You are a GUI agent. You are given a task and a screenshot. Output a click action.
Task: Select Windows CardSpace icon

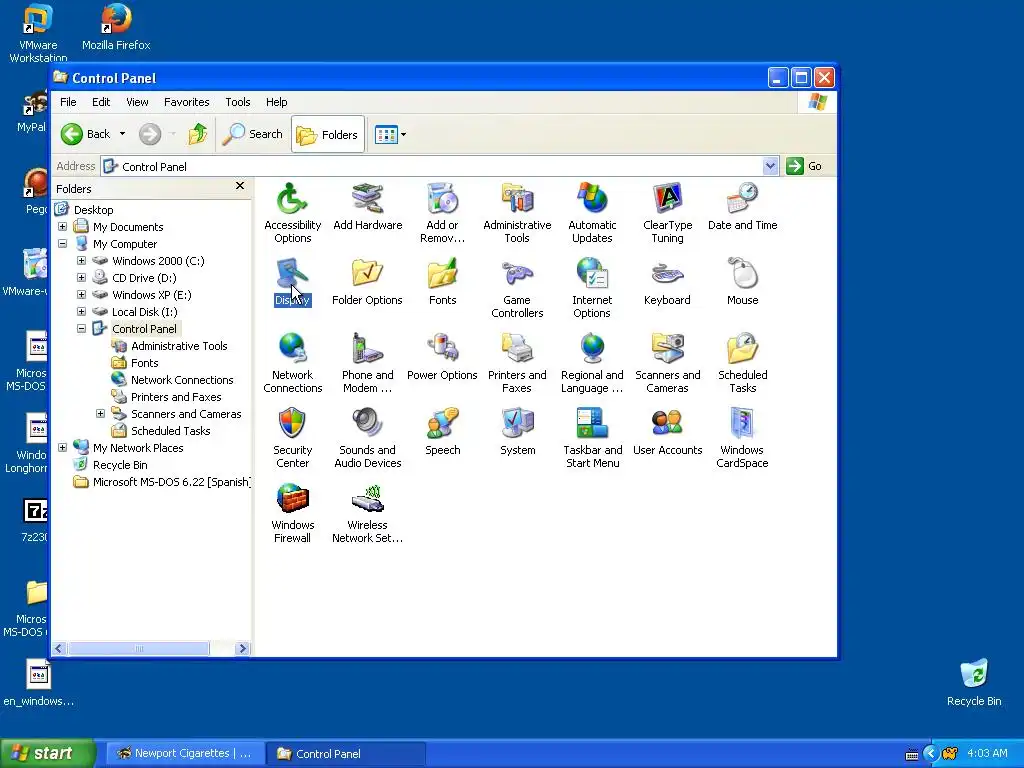(x=742, y=438)
